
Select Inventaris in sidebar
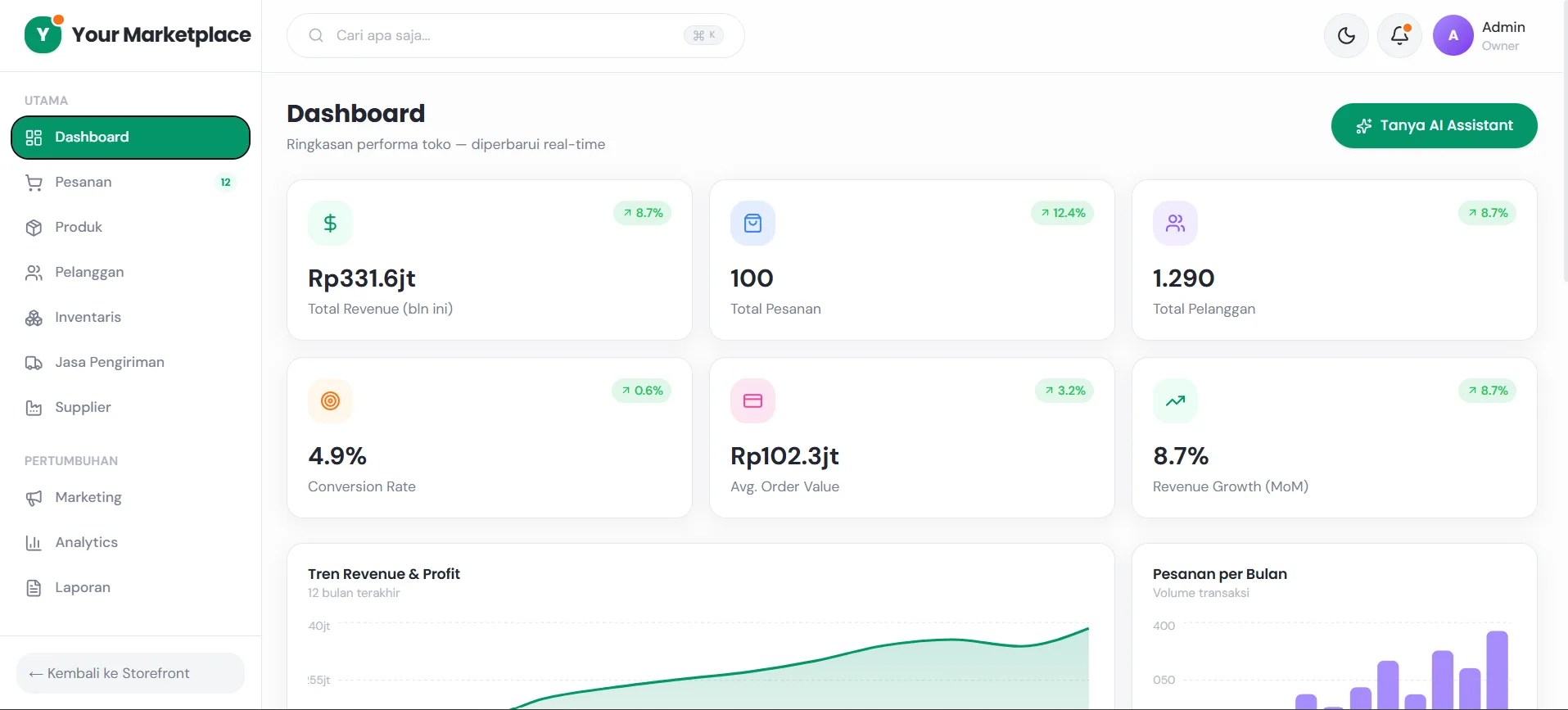[130, 318]
